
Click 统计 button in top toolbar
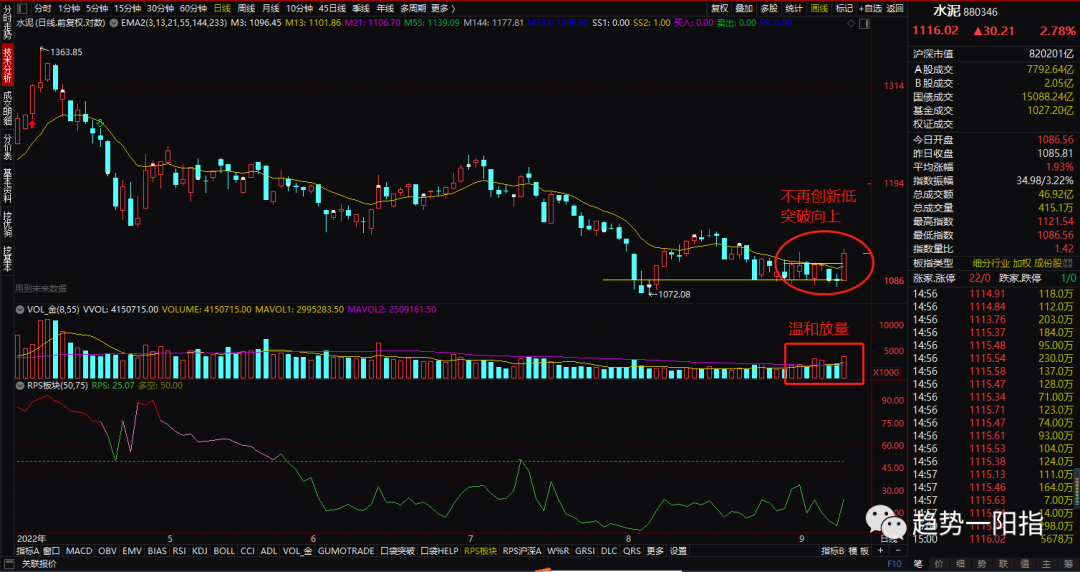(x=793, y=8)
